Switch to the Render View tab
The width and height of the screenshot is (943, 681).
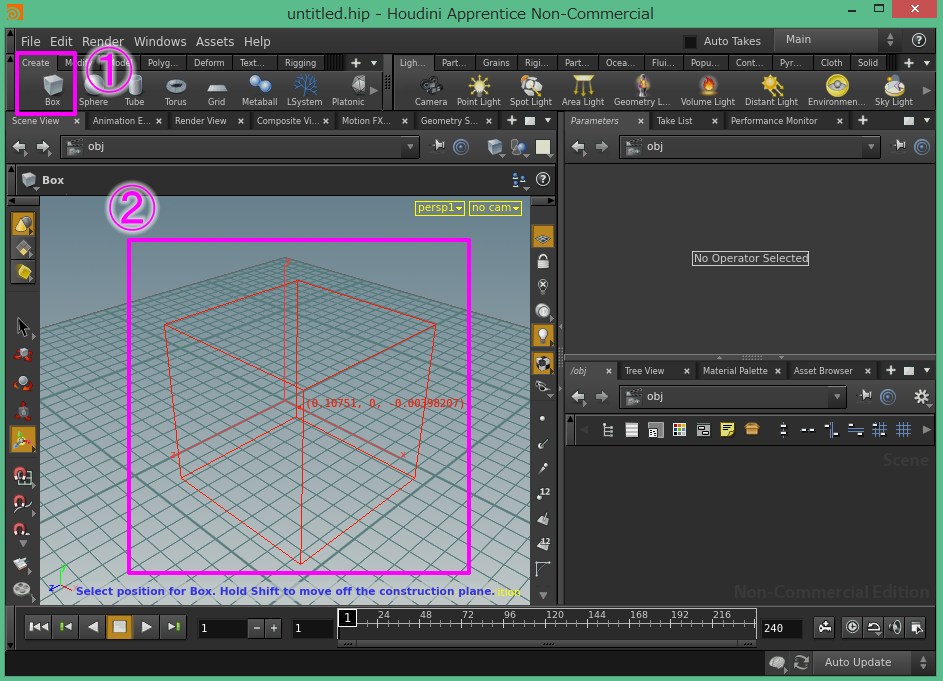[x=201, y=121]
